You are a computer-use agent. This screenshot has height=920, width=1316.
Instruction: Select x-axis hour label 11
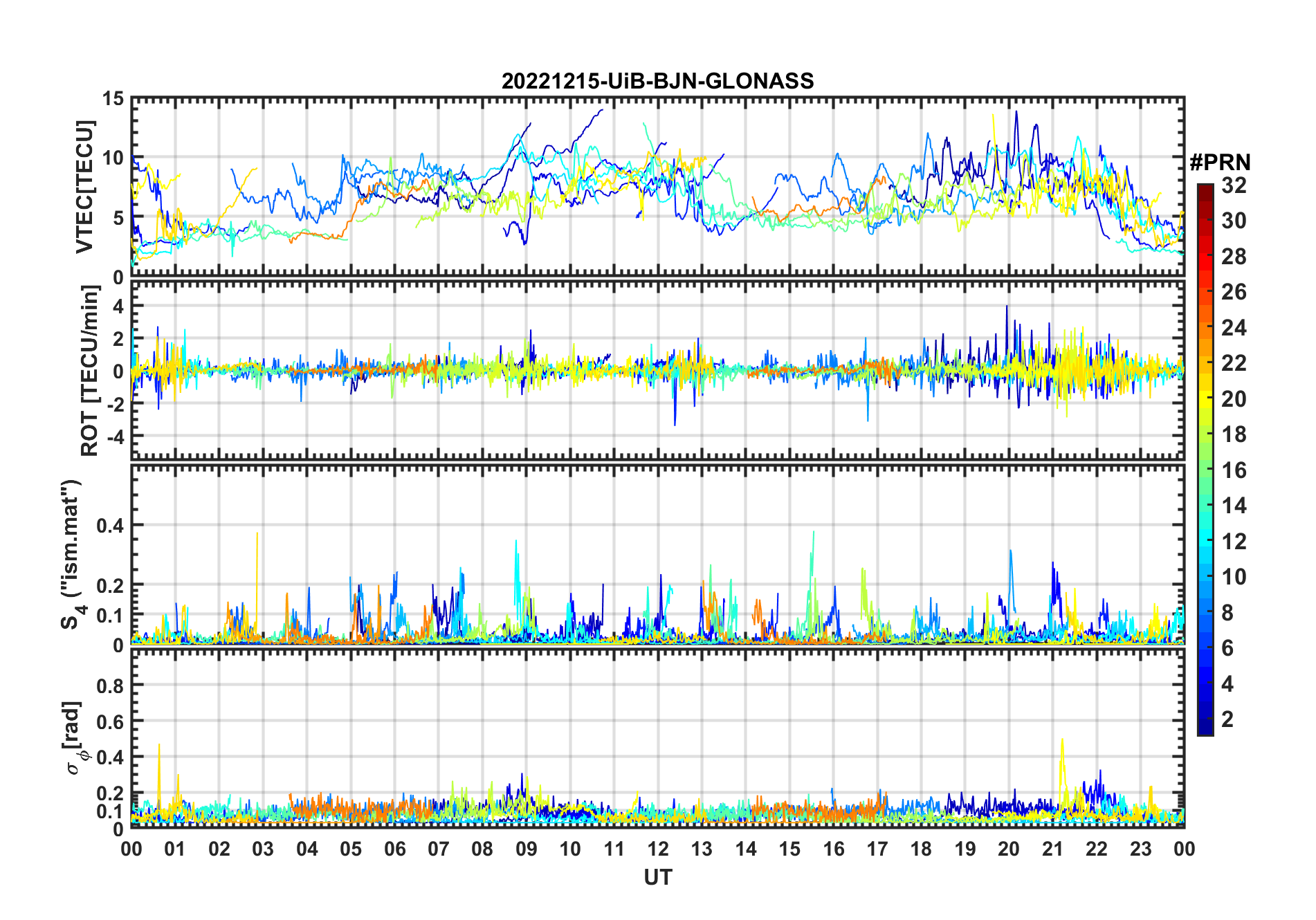614,849
